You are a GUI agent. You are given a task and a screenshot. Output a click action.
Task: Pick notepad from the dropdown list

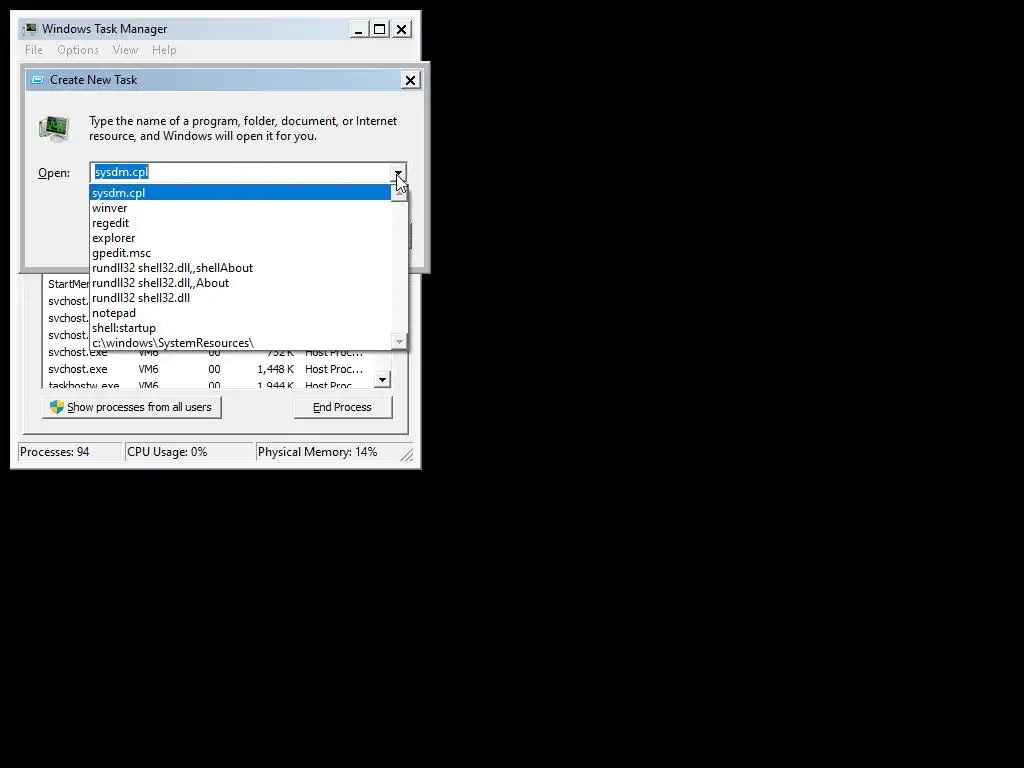tap(240, 313)
